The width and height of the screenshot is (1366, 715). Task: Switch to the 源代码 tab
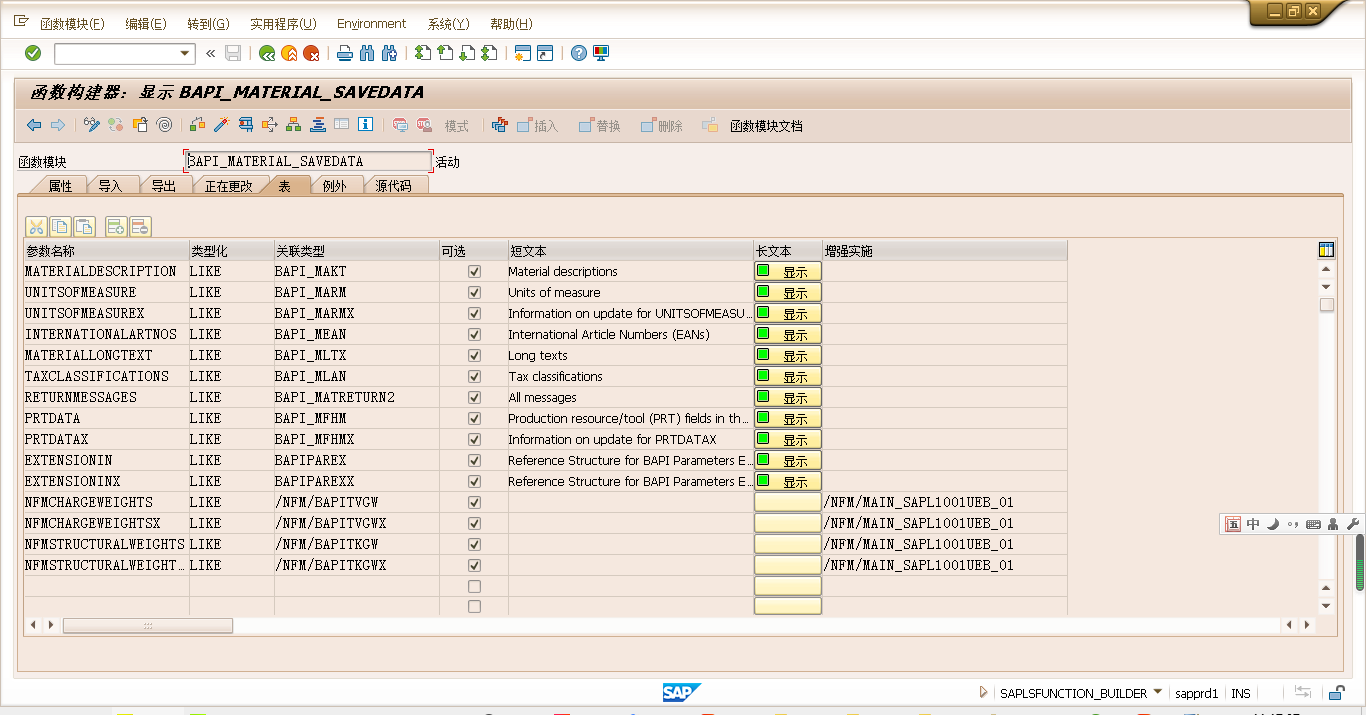tap(400, 185)
